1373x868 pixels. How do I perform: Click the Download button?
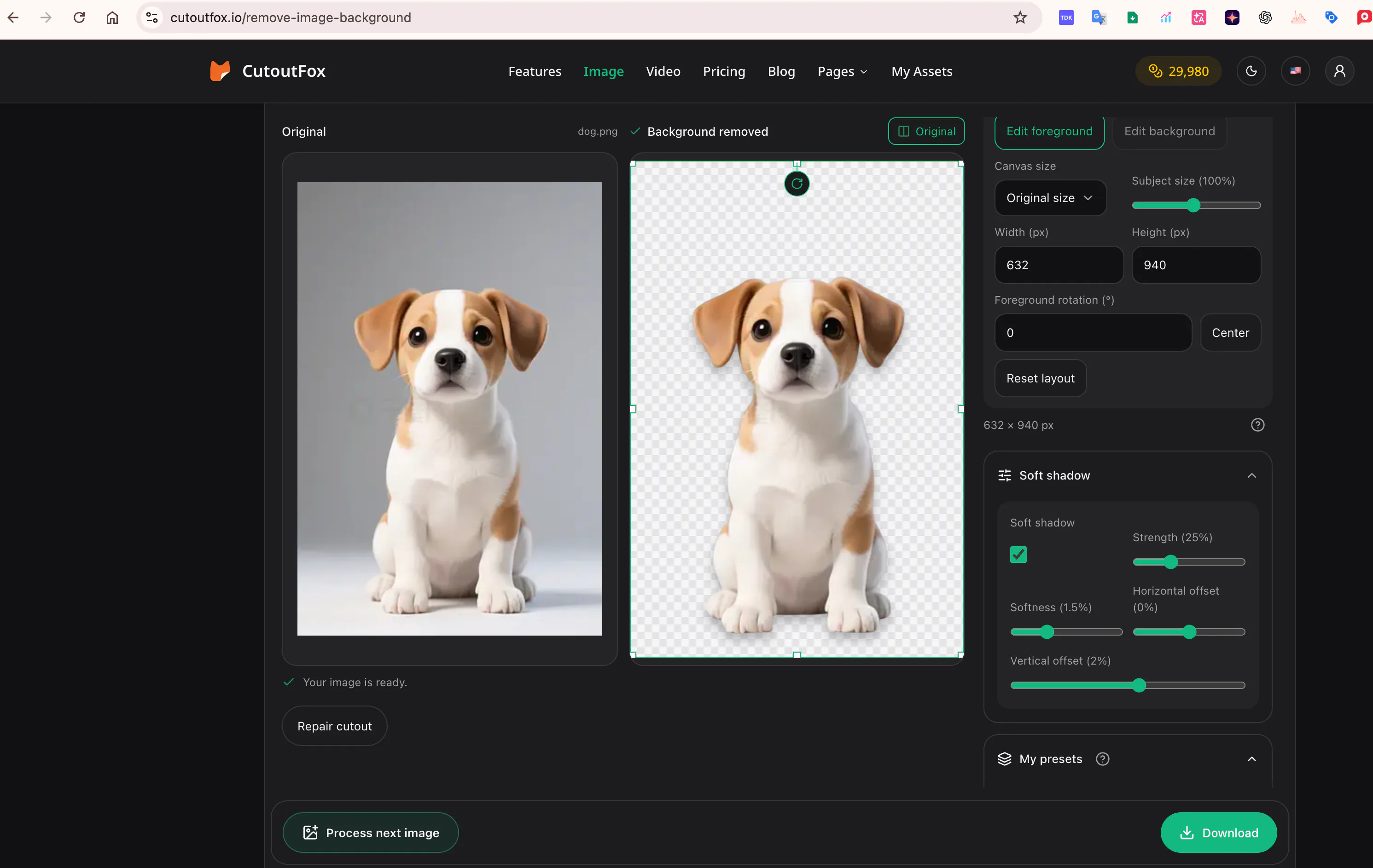point(1218,833)
